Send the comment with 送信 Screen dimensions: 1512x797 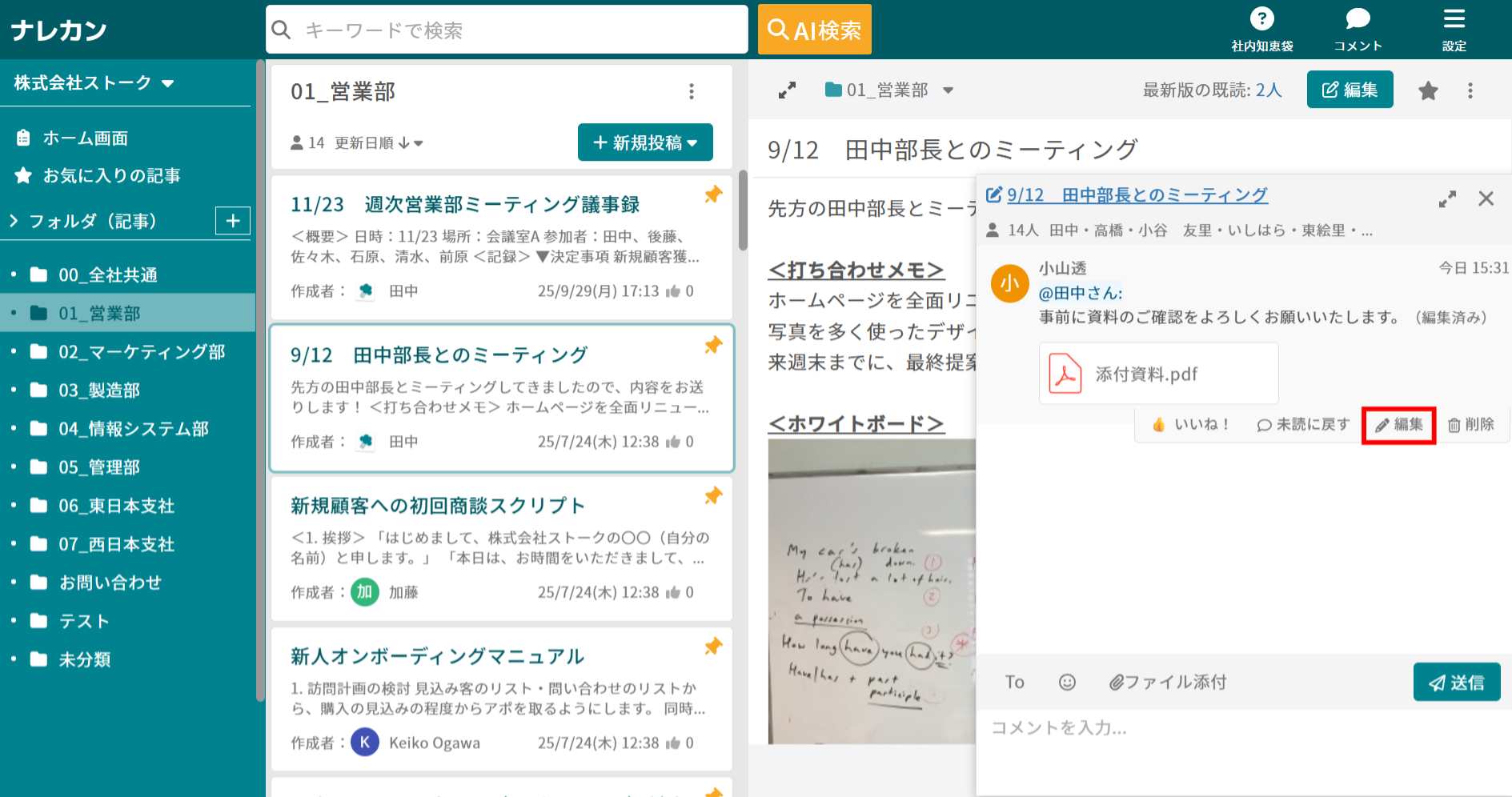click(1457, 682)
